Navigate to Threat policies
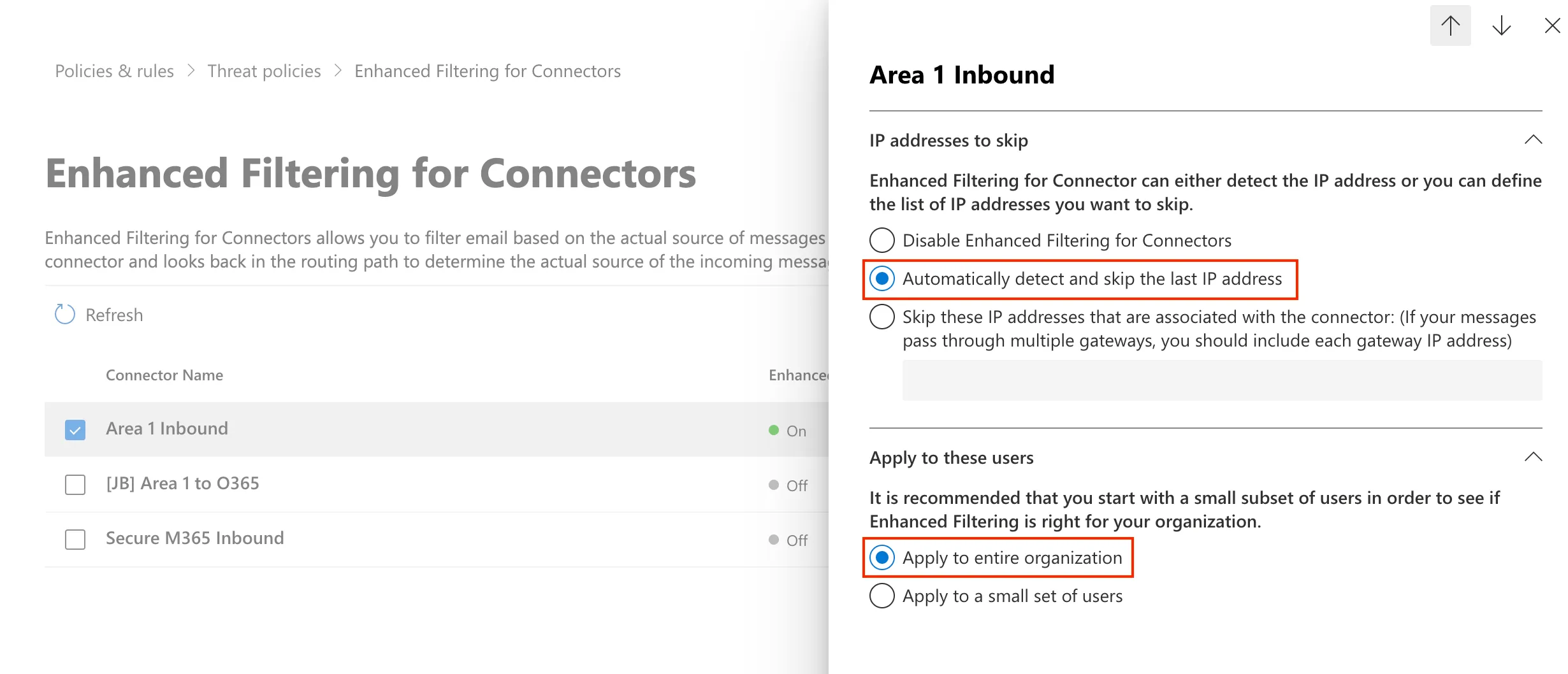 pyautogui.click(x=263, y=71)
